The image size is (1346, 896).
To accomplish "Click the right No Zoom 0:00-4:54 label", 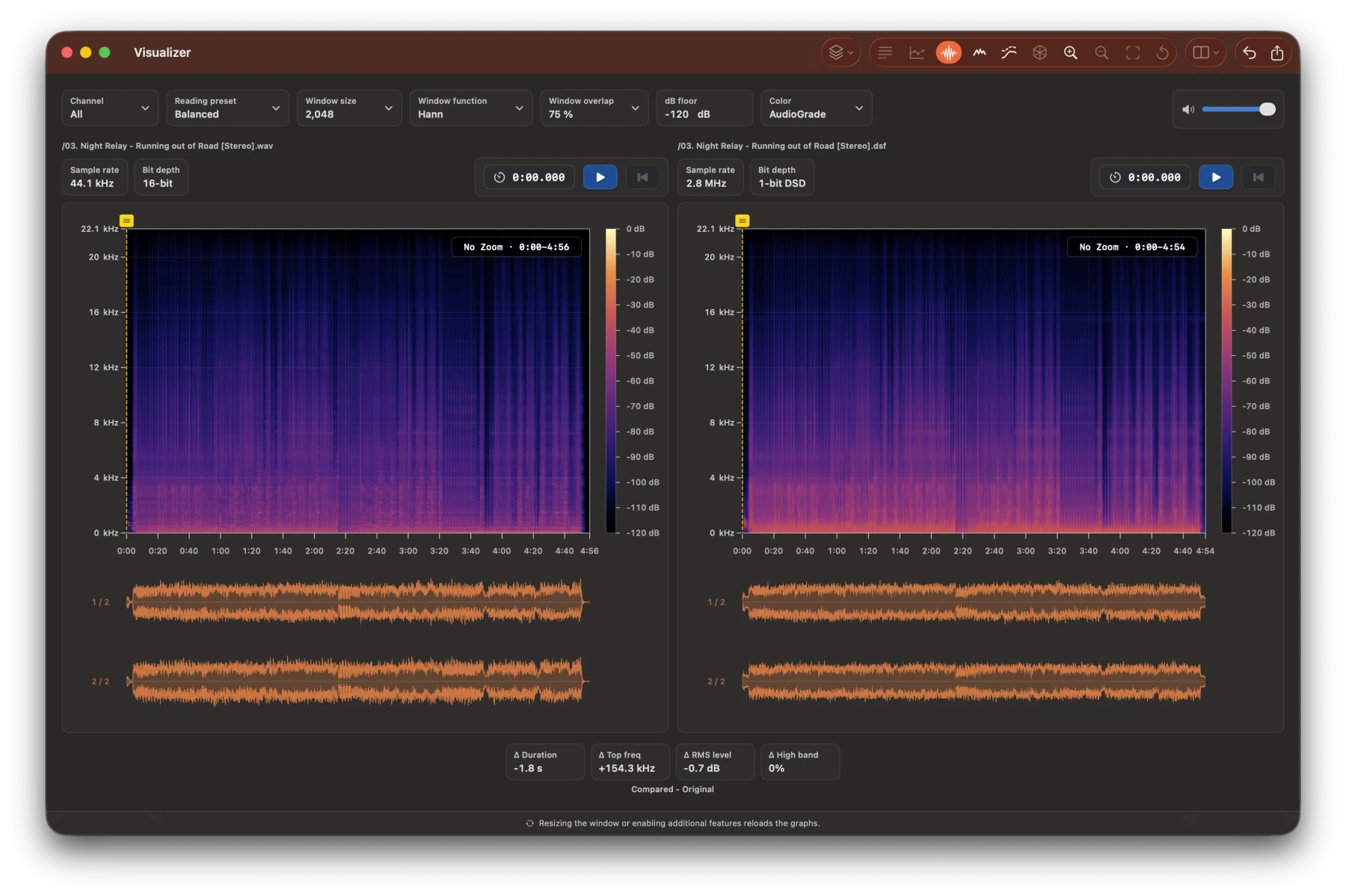I will tap(1132, 247).
